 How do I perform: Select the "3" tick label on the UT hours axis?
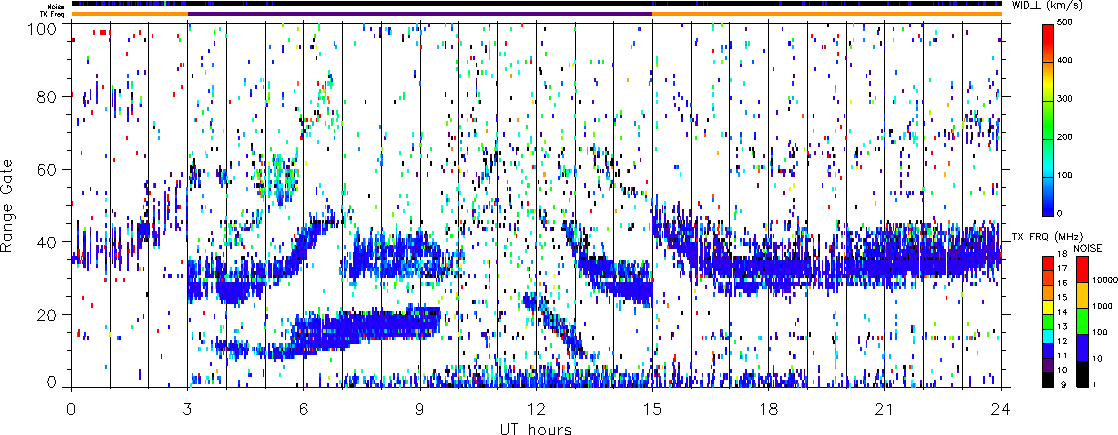(188, 407)
